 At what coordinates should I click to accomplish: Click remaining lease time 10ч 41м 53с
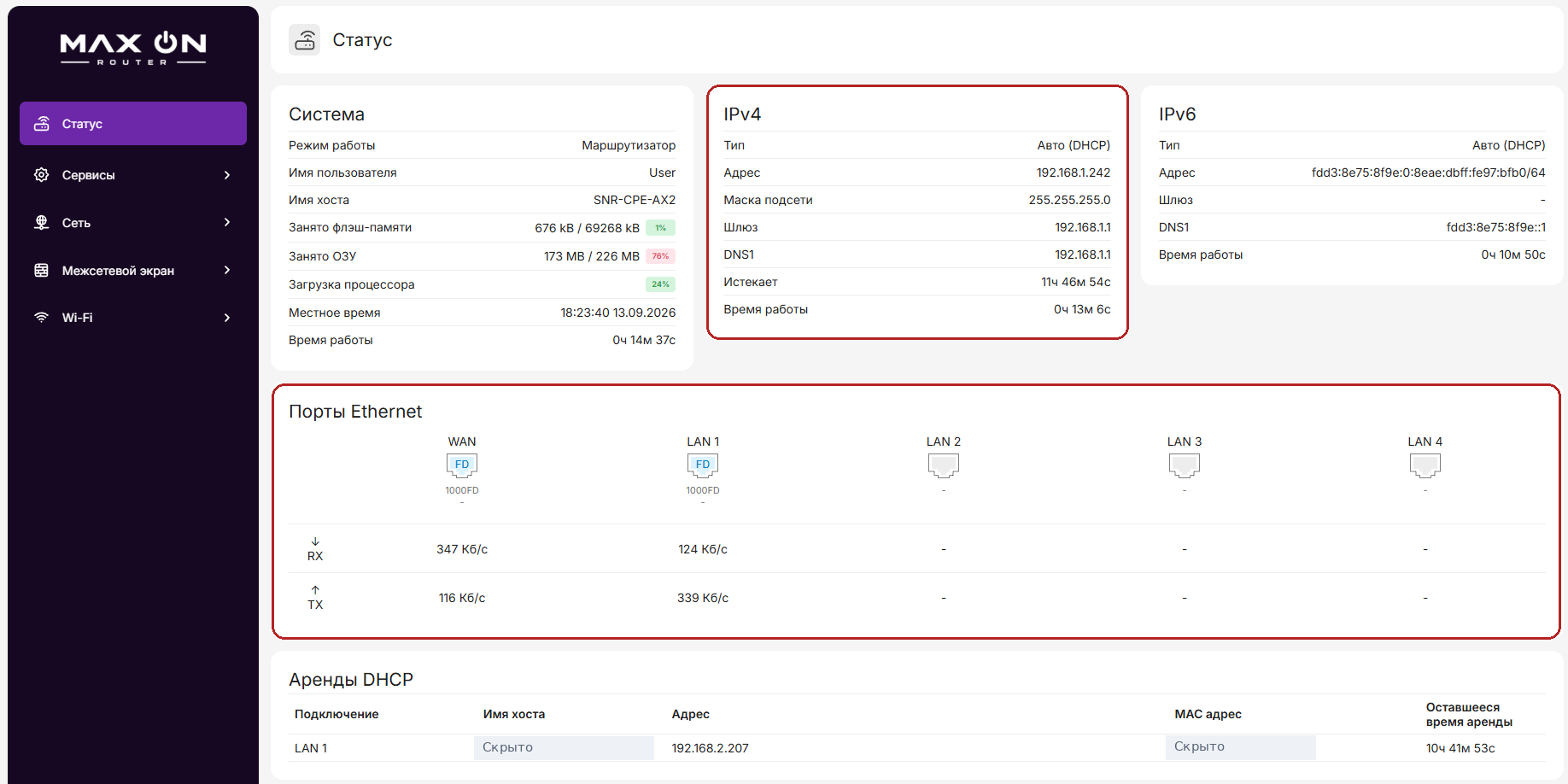(x=1460, y=748)
